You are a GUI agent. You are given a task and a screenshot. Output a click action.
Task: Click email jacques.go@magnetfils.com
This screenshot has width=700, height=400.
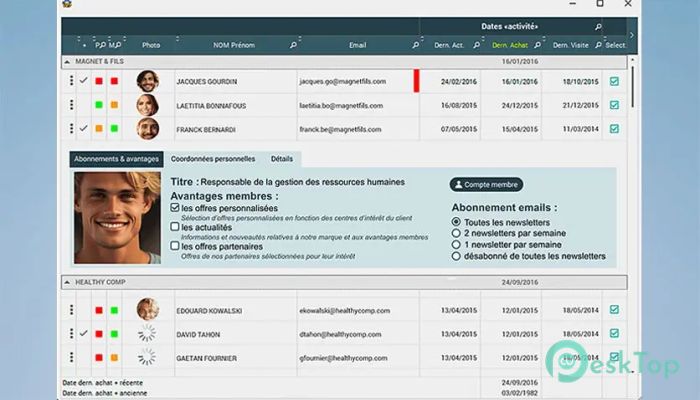coord(343,81)
